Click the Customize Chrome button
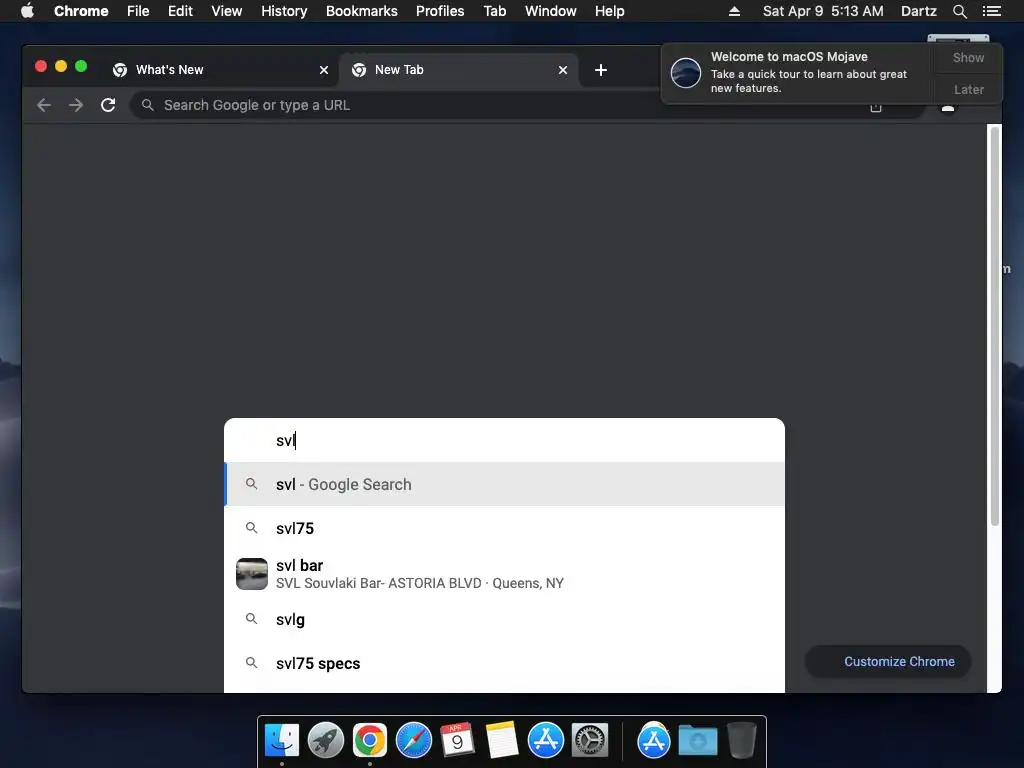This screenshot has height=768, width=1024. 888,662
